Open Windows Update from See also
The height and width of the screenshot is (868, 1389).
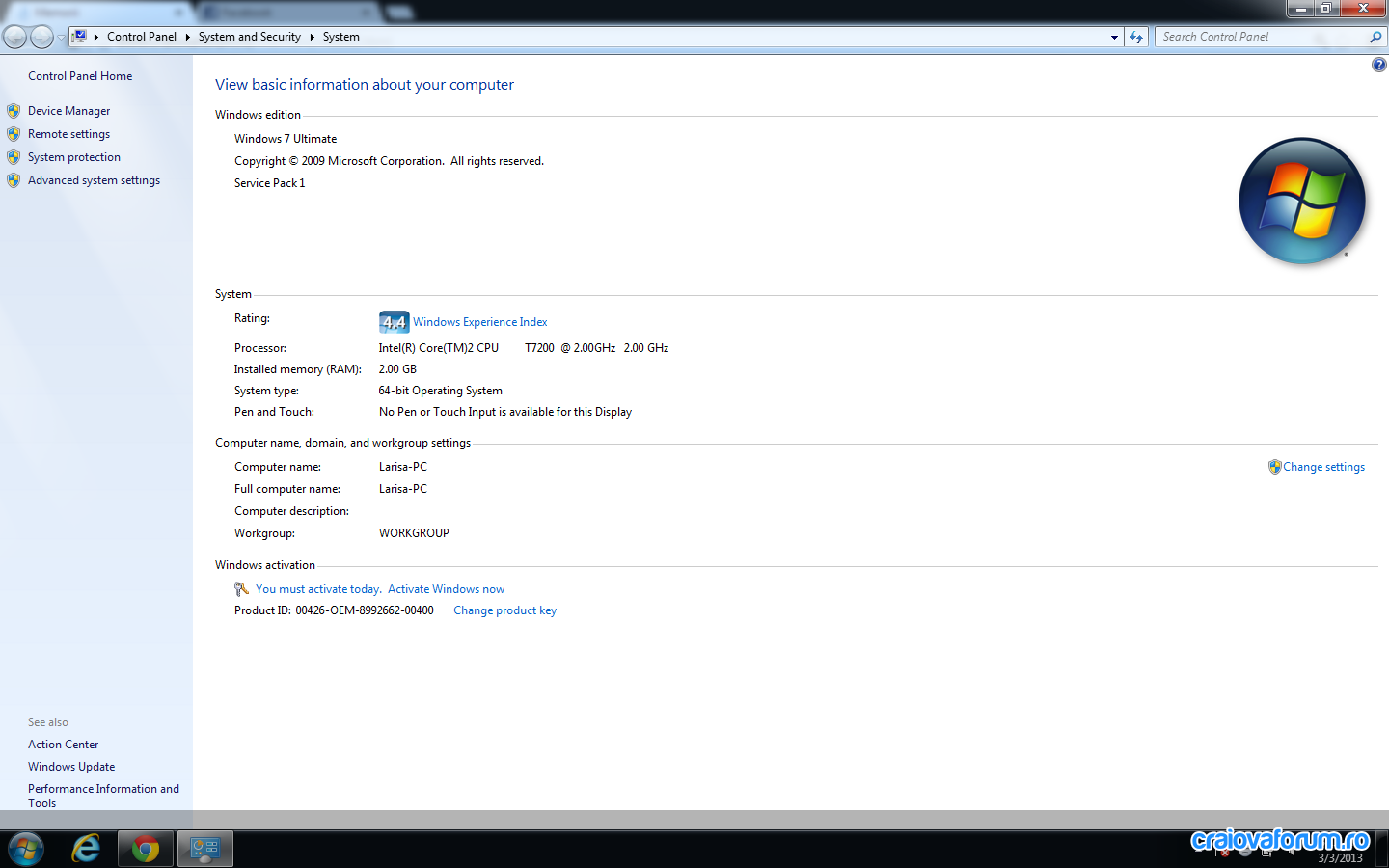tap(71, 767)
